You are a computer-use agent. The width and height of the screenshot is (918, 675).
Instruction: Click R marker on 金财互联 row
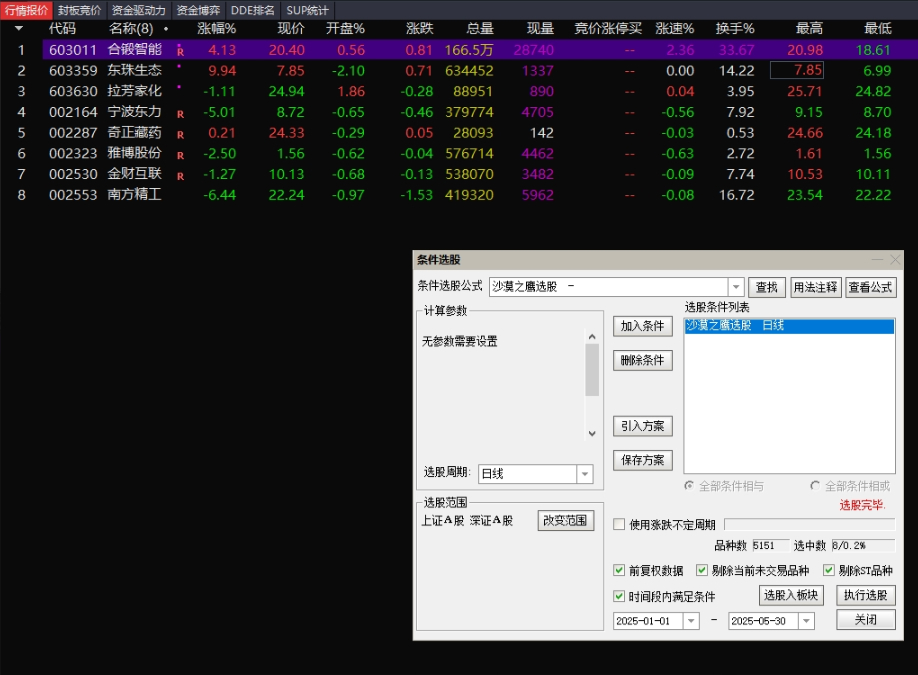180,176
